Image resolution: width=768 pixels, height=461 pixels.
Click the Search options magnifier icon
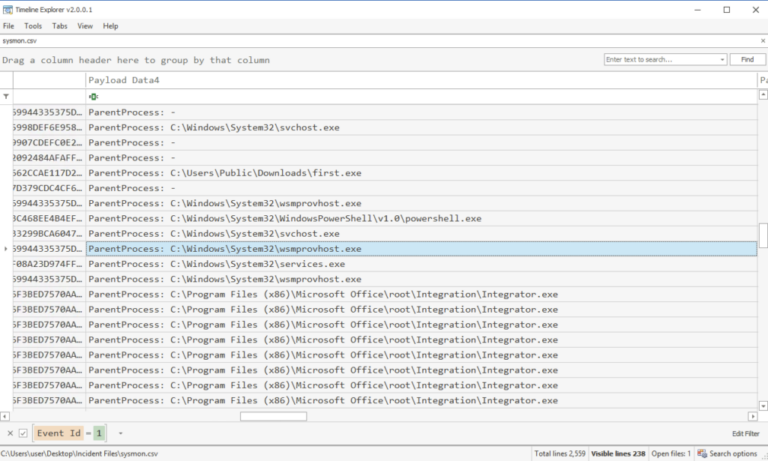702,454
